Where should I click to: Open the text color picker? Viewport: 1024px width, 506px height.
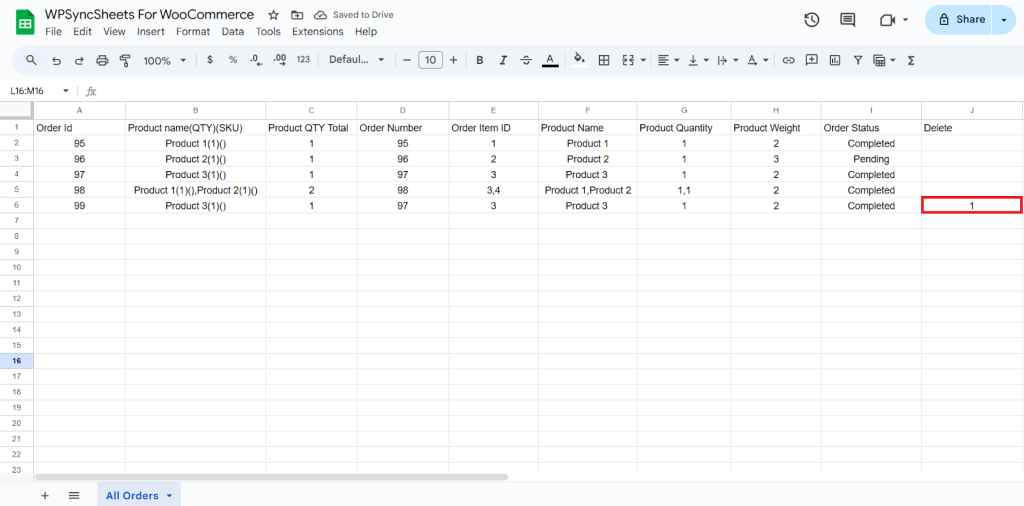click(x=550, y=60)
